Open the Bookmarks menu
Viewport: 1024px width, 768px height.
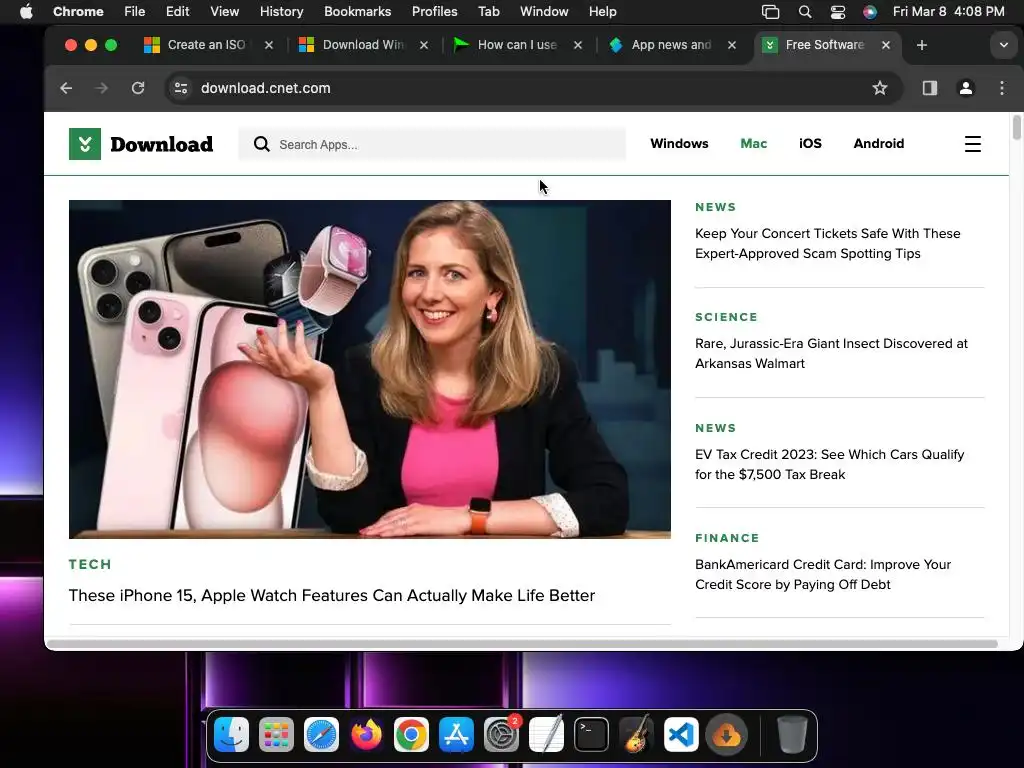pyautogui.click(x=357, y=12)
